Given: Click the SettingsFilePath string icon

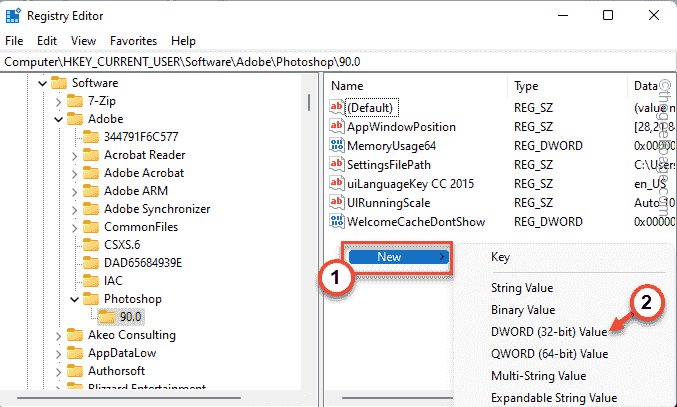Looking at the screenshot, I should (x=337, y=165).
